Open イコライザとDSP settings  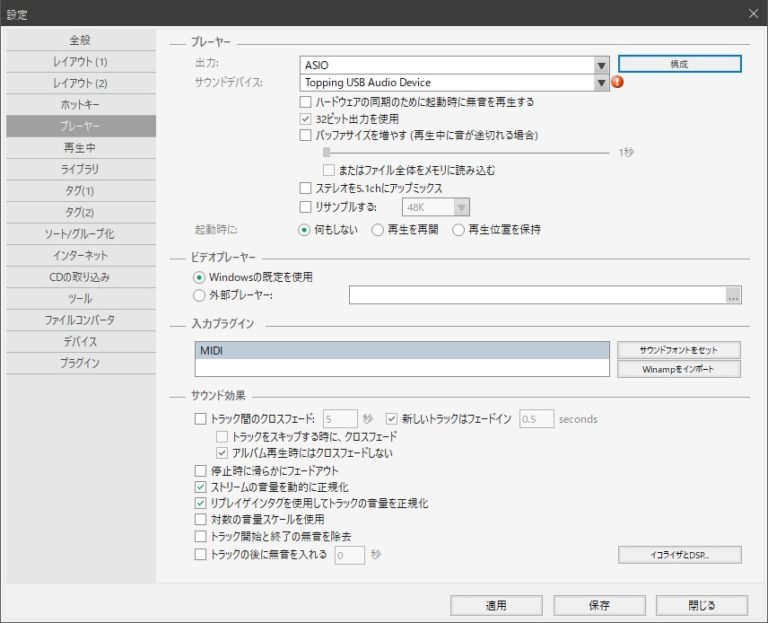click(679, 554)
